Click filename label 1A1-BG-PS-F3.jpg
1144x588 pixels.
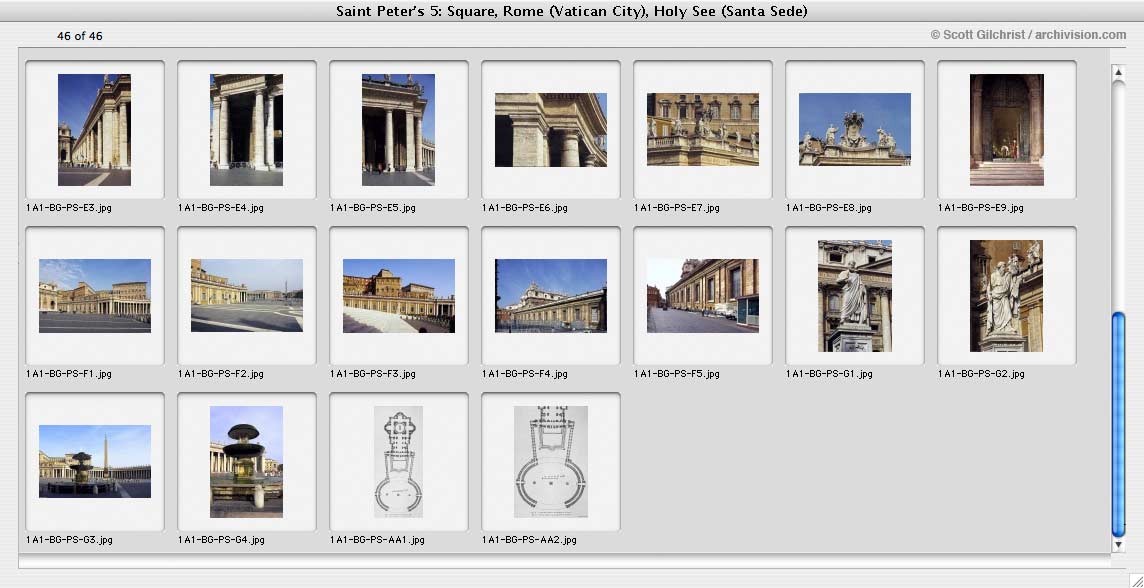(373, 374)
